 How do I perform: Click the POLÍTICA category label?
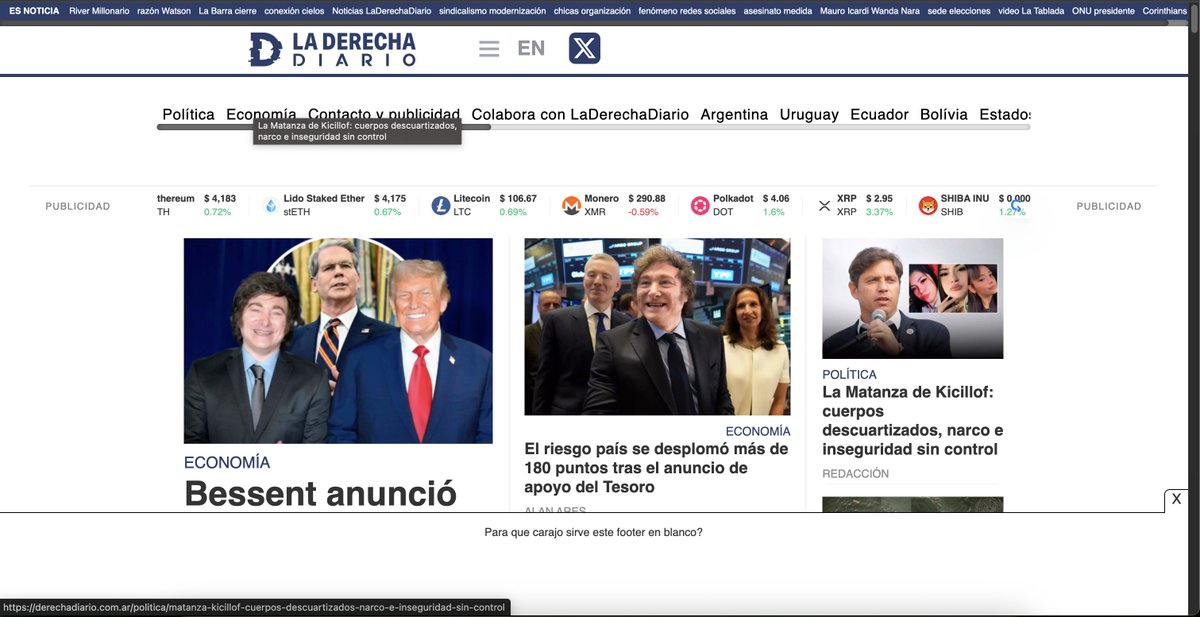point(849,374)
